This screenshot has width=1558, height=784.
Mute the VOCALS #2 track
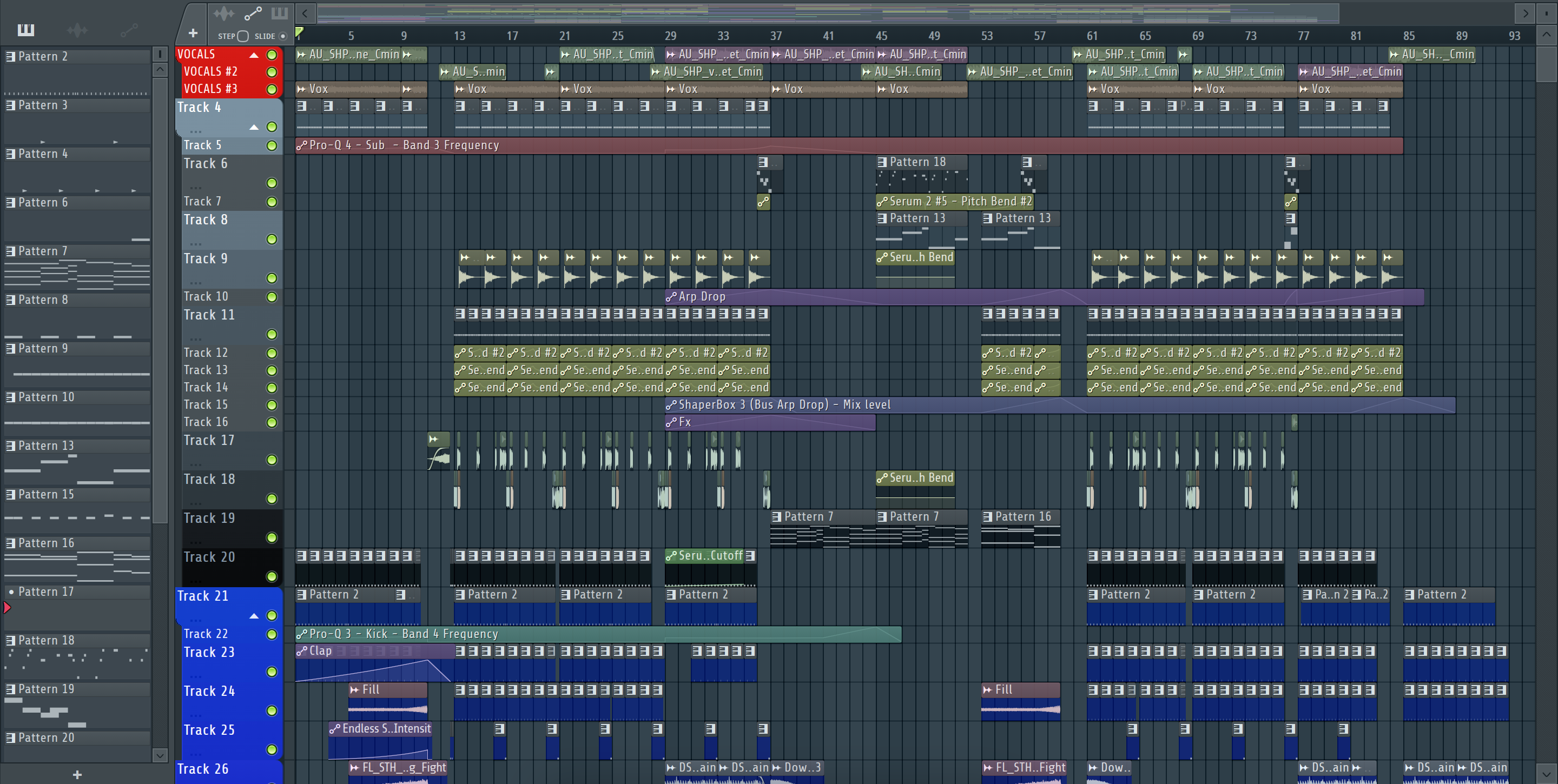click(272, 72)
